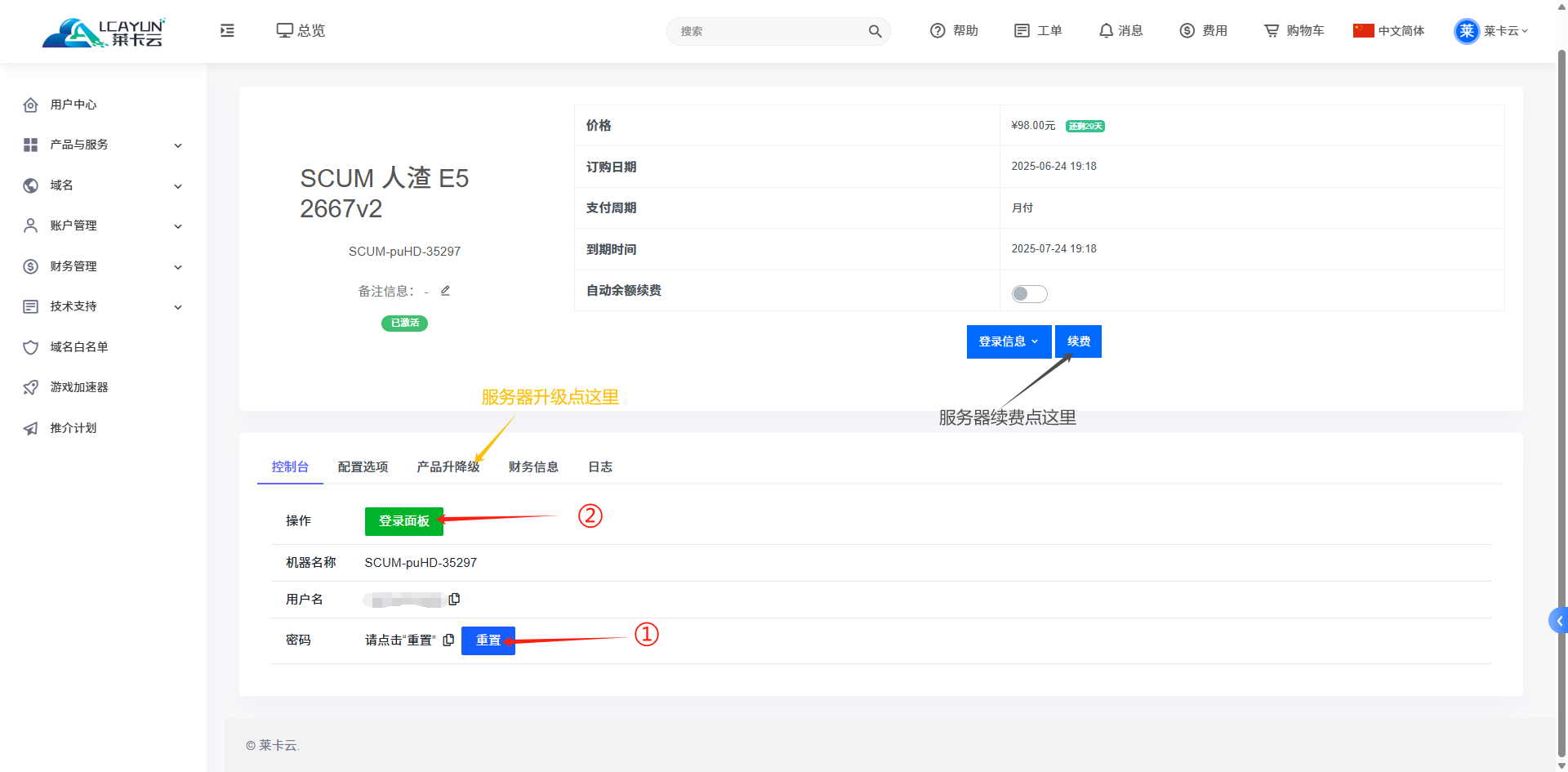The width and height of the screenshot is (1568, 772).
Task: Click the 域名 globe icon
Action: [x=31, y=185]
